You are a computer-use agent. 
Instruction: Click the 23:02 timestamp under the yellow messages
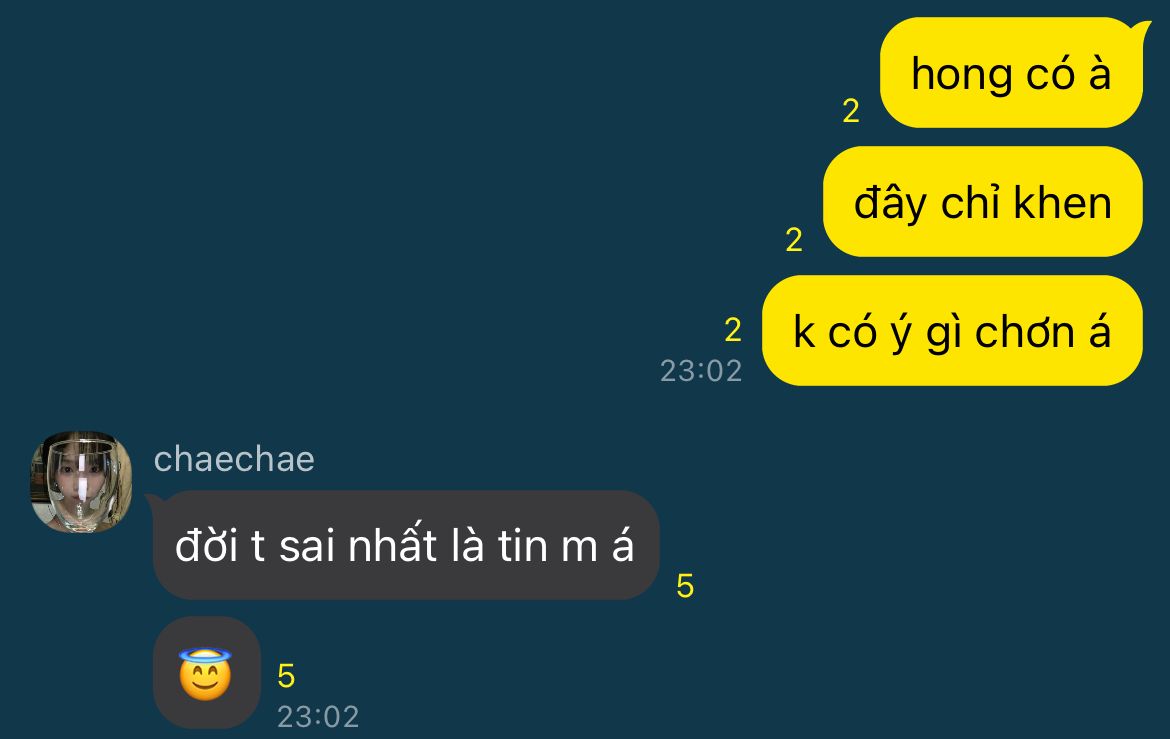701,370
